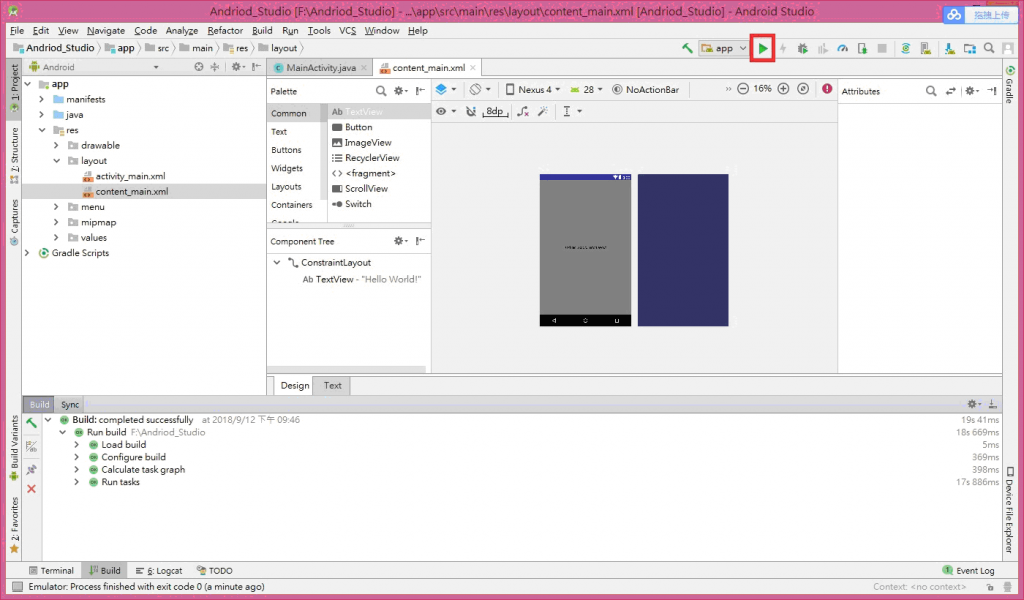Toggle the Structure tool window sidebar tab
Screen dimensions: 1024x600
[x=14, y=155]
